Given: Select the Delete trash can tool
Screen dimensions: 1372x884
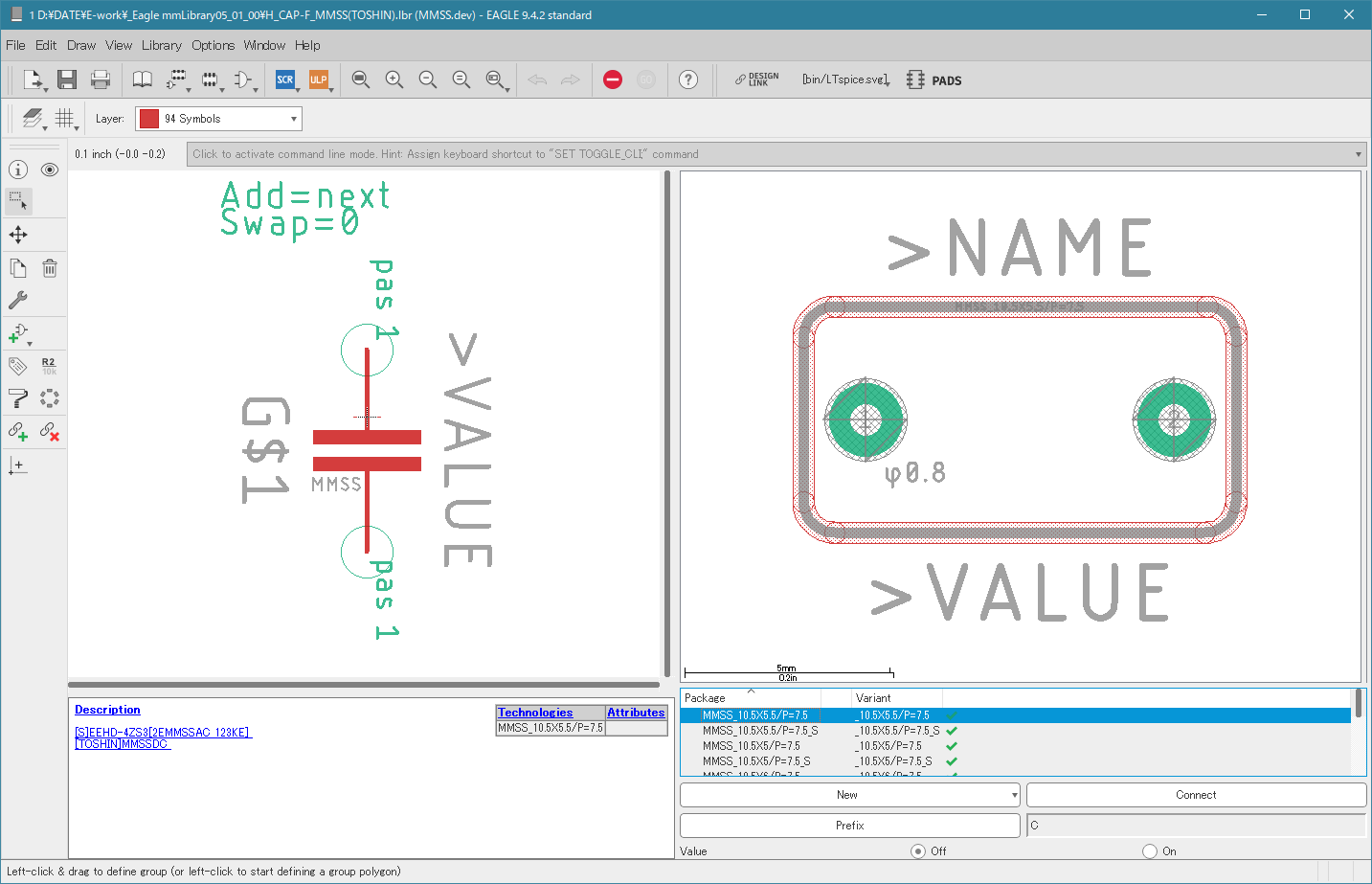Looking at the screenshot, I should pos(50,268).
